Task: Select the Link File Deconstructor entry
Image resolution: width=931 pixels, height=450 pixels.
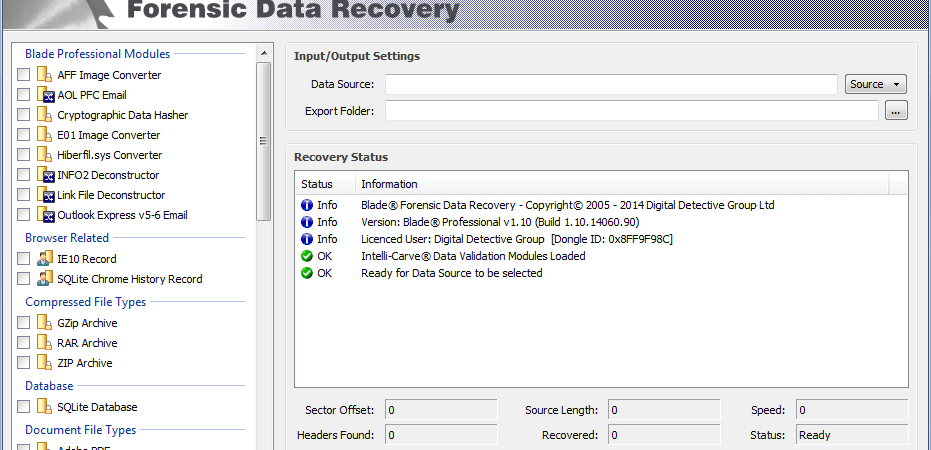Action: coord(111,195)
